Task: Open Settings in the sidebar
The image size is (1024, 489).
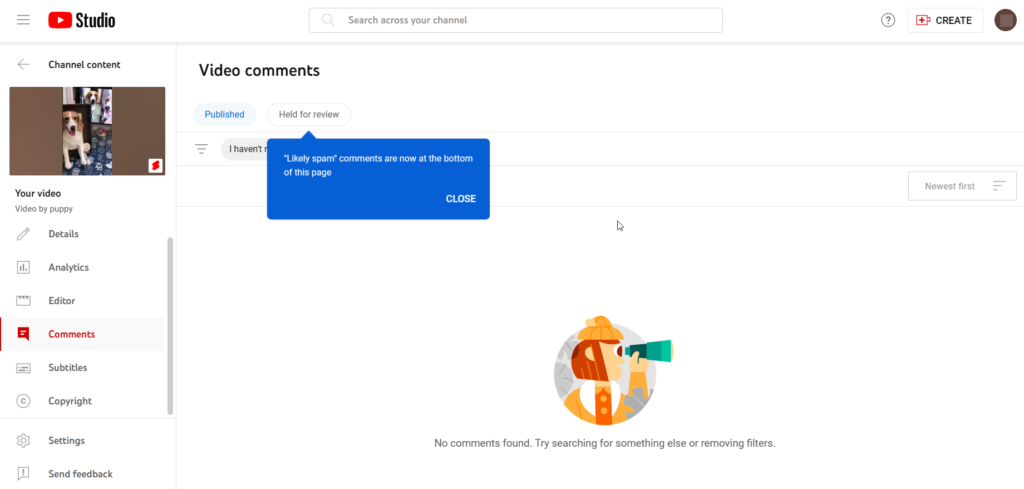Action: tap(66, 441)
